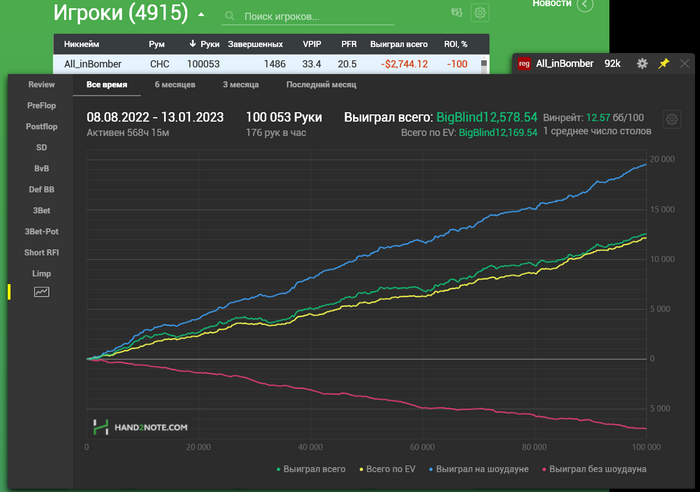
Task: Open the Limp section
Action: pyautogui.click(x=42, y=273)
